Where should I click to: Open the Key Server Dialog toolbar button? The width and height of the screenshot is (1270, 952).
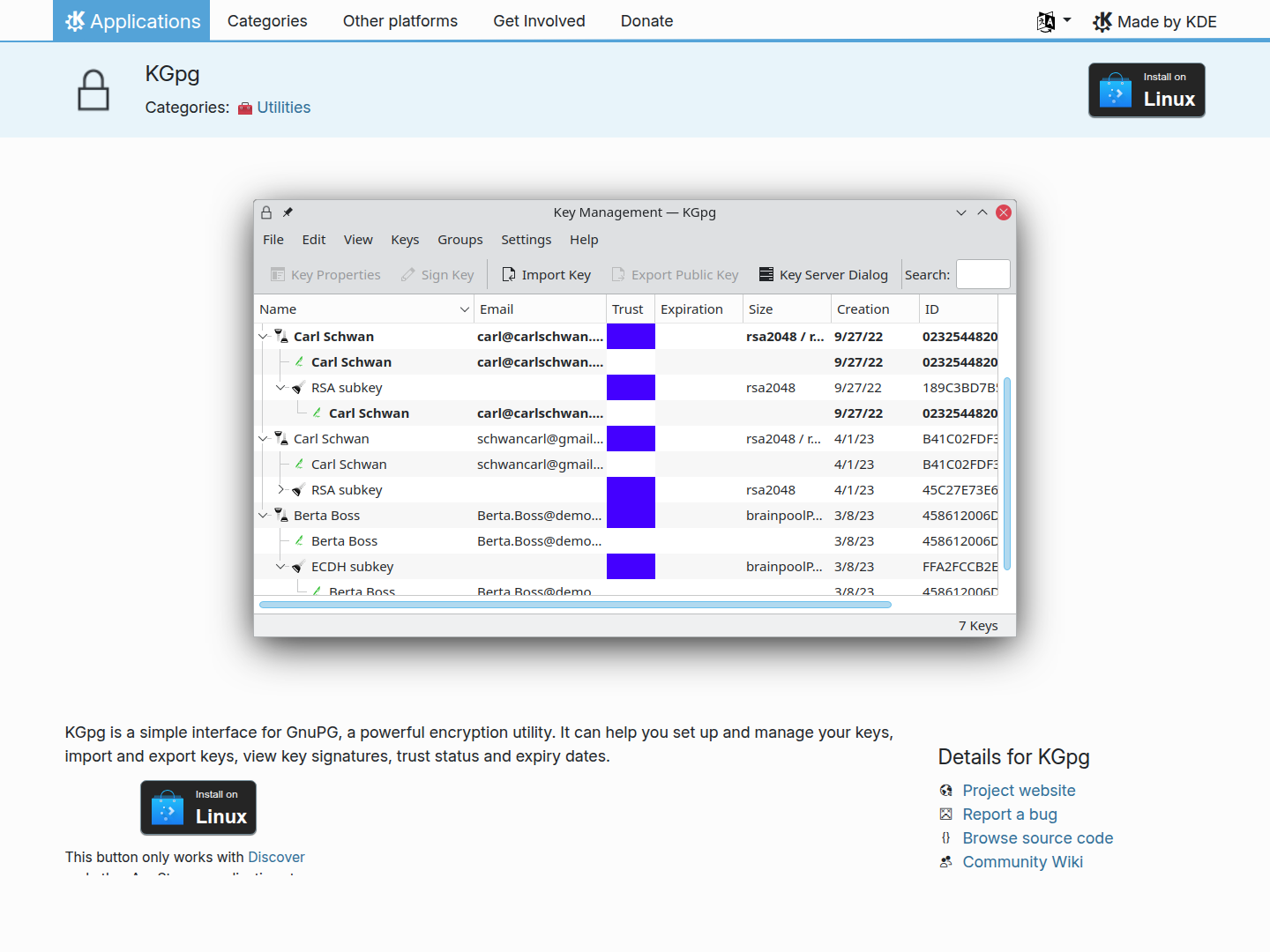[x=824, y=275]
